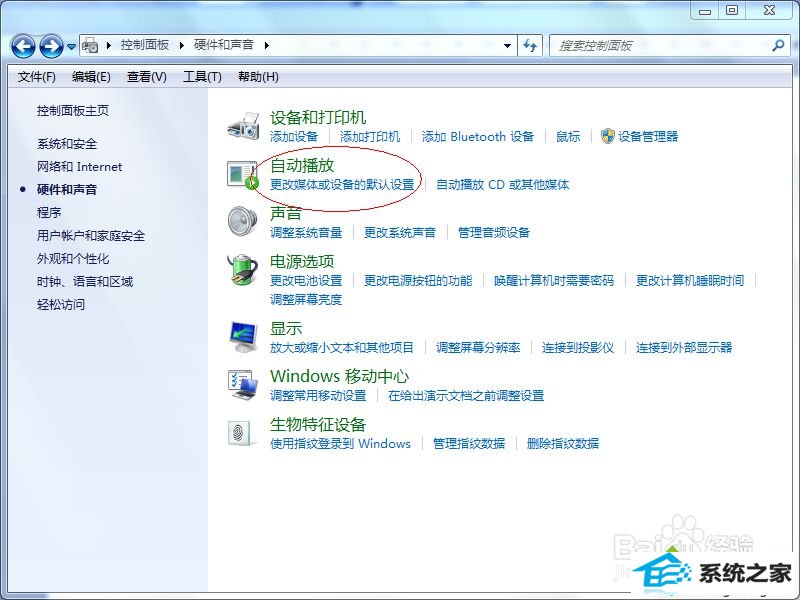
Task: Click 连接到投影仪 link
Action: click(578, 348)
